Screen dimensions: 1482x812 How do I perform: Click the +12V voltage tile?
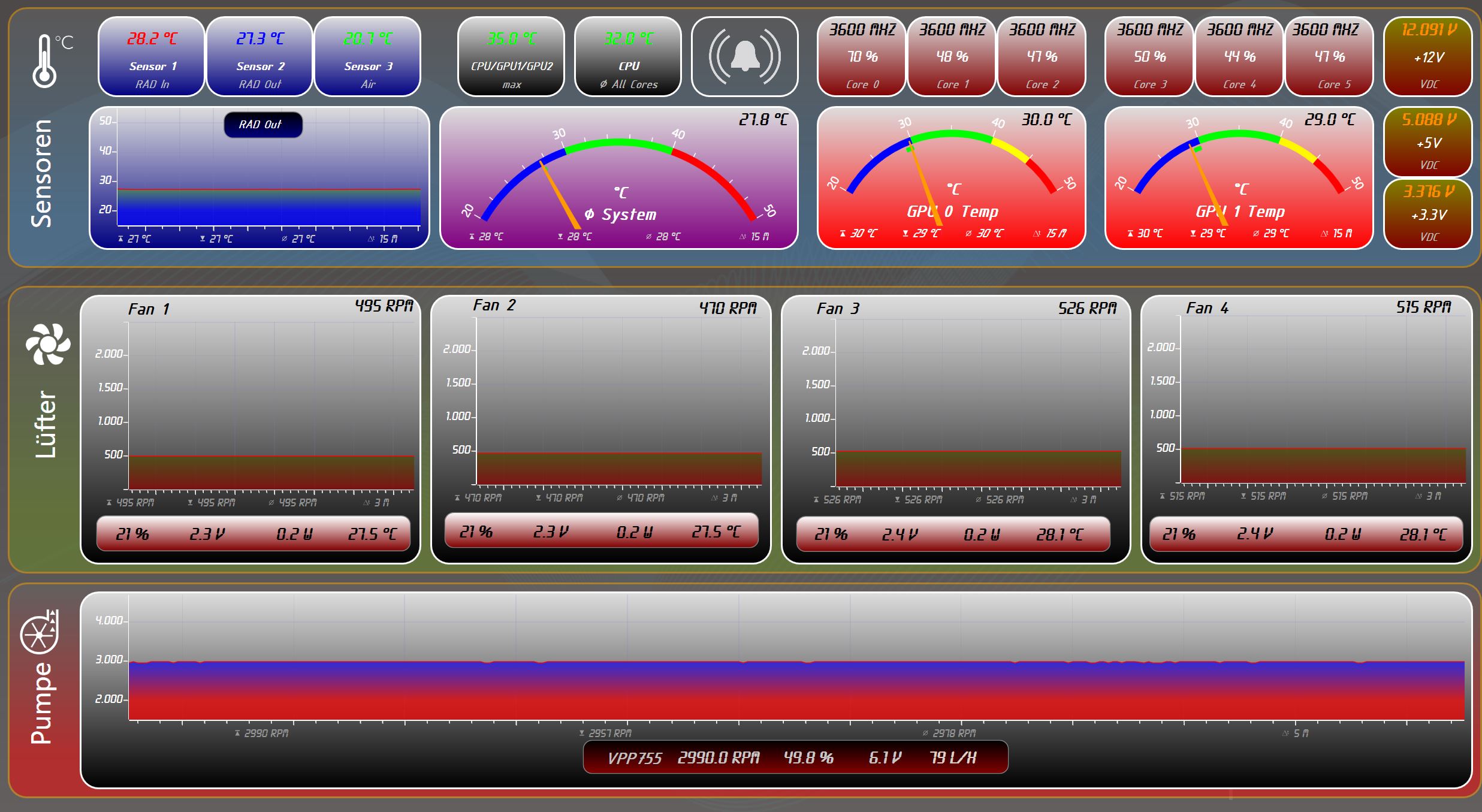pyautogui.click(x=1427, y=57)
